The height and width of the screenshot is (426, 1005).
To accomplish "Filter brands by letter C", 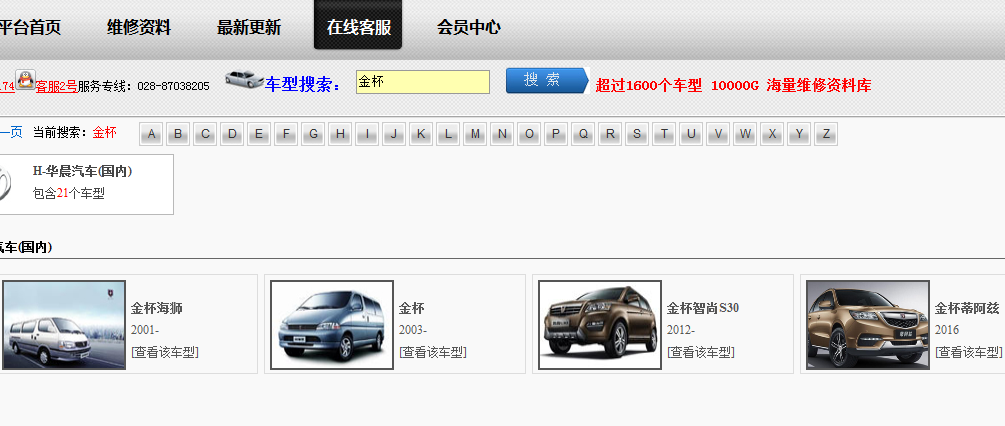I will [x=205, y=135].
